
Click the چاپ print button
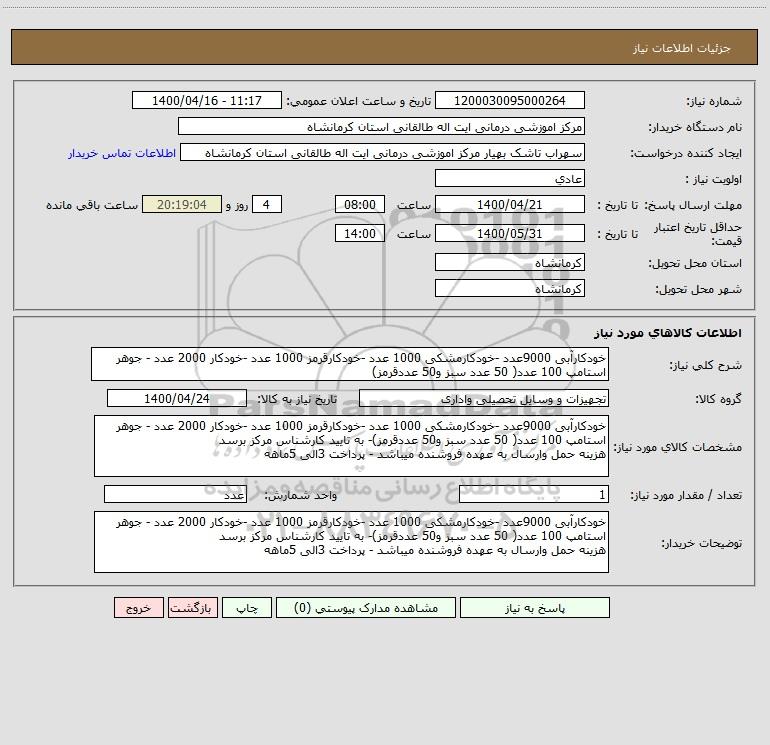247,608
